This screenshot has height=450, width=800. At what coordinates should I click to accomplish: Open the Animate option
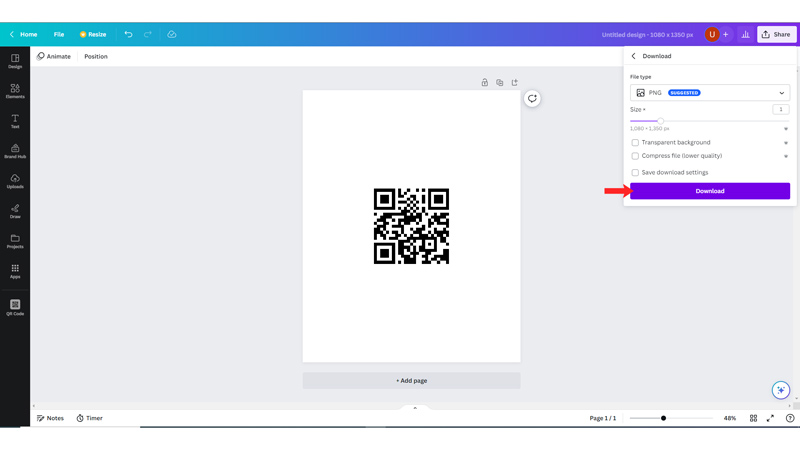click(x=54, y=56)
